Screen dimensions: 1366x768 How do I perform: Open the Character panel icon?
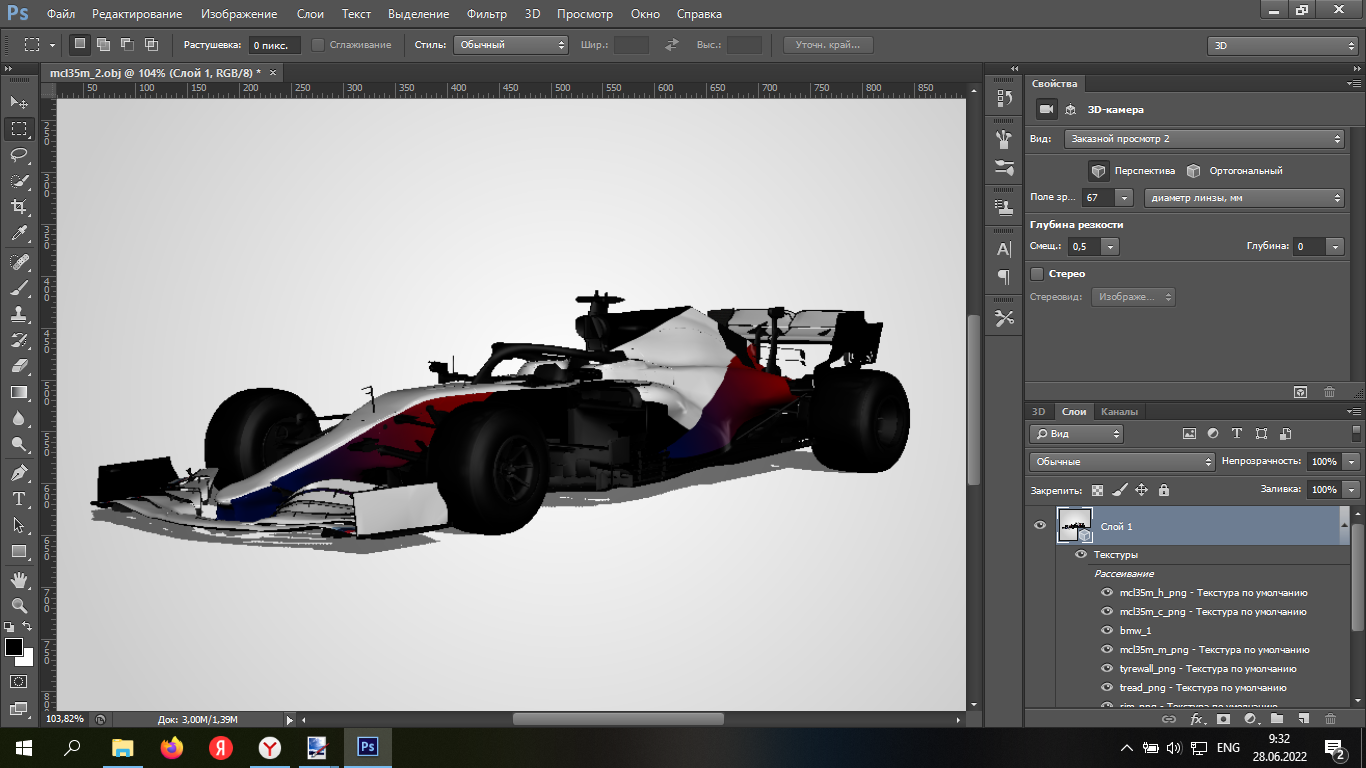click(1004, 249)
